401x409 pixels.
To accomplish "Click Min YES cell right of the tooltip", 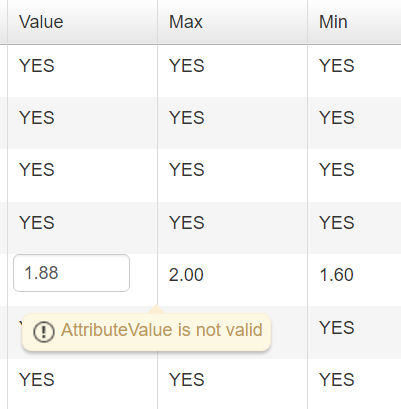I will pos(354,332).
